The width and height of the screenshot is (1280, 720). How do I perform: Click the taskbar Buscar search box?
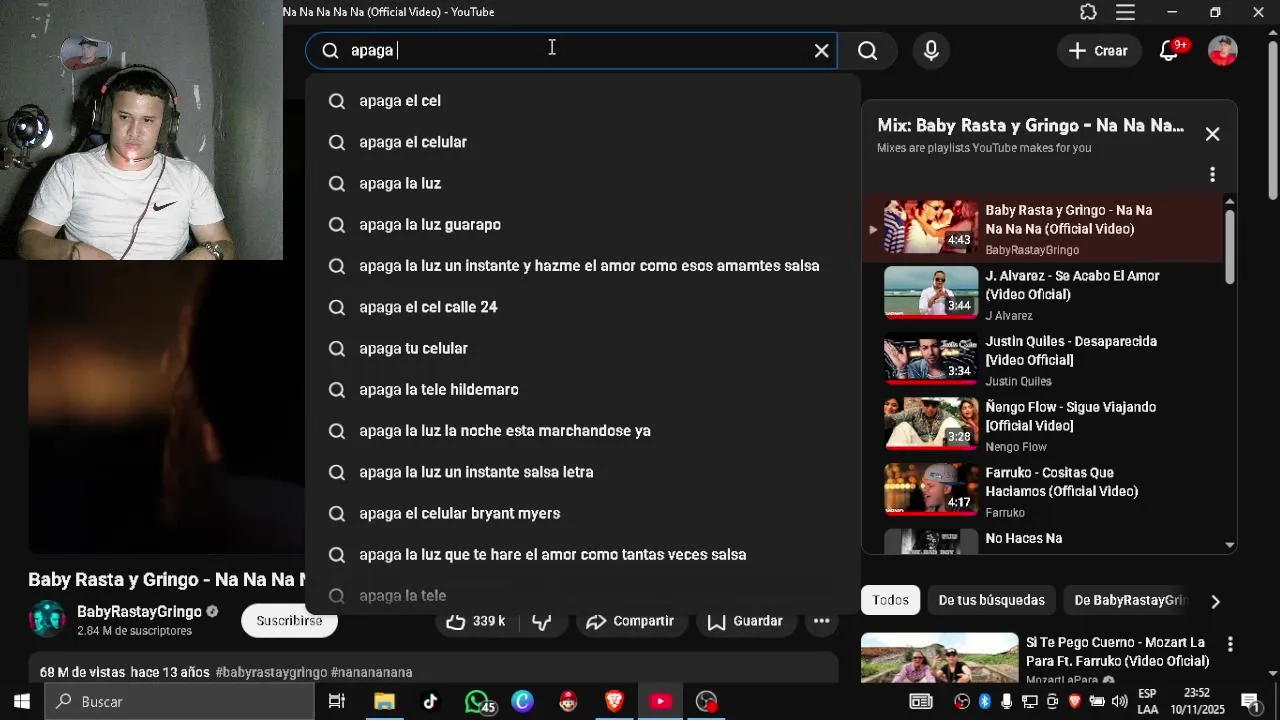coord(180,701)
